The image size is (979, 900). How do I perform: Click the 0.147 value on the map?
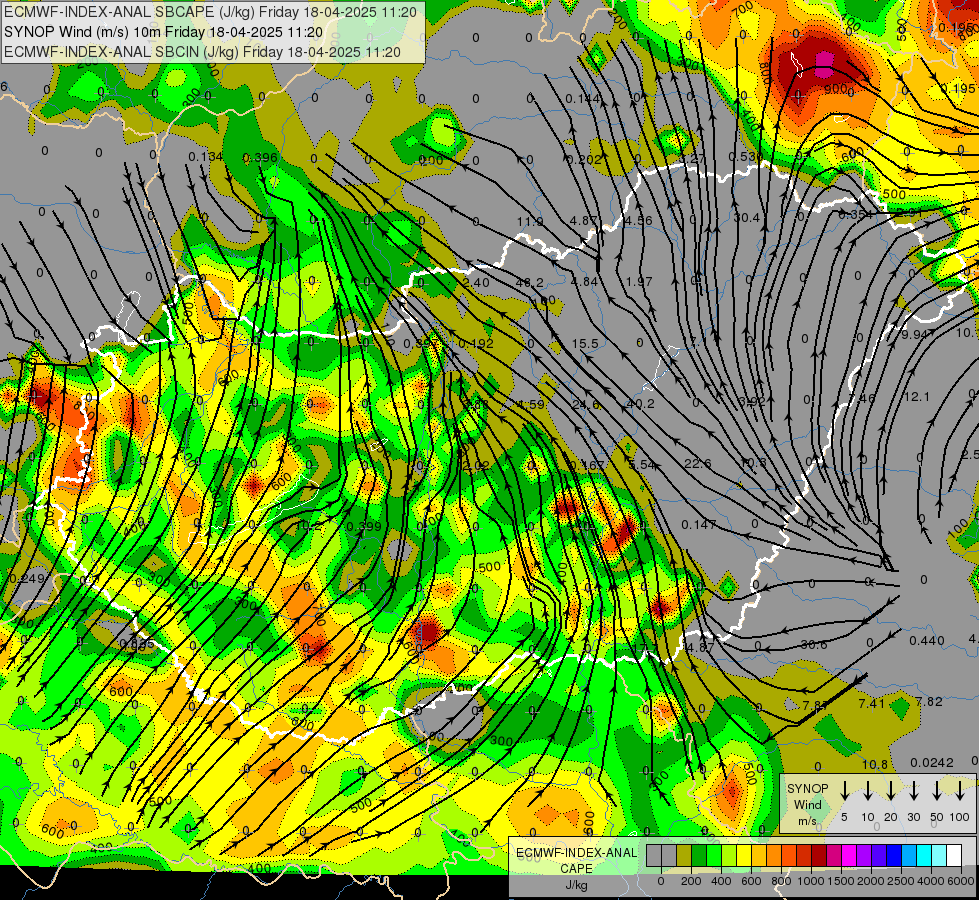point(699,524)
